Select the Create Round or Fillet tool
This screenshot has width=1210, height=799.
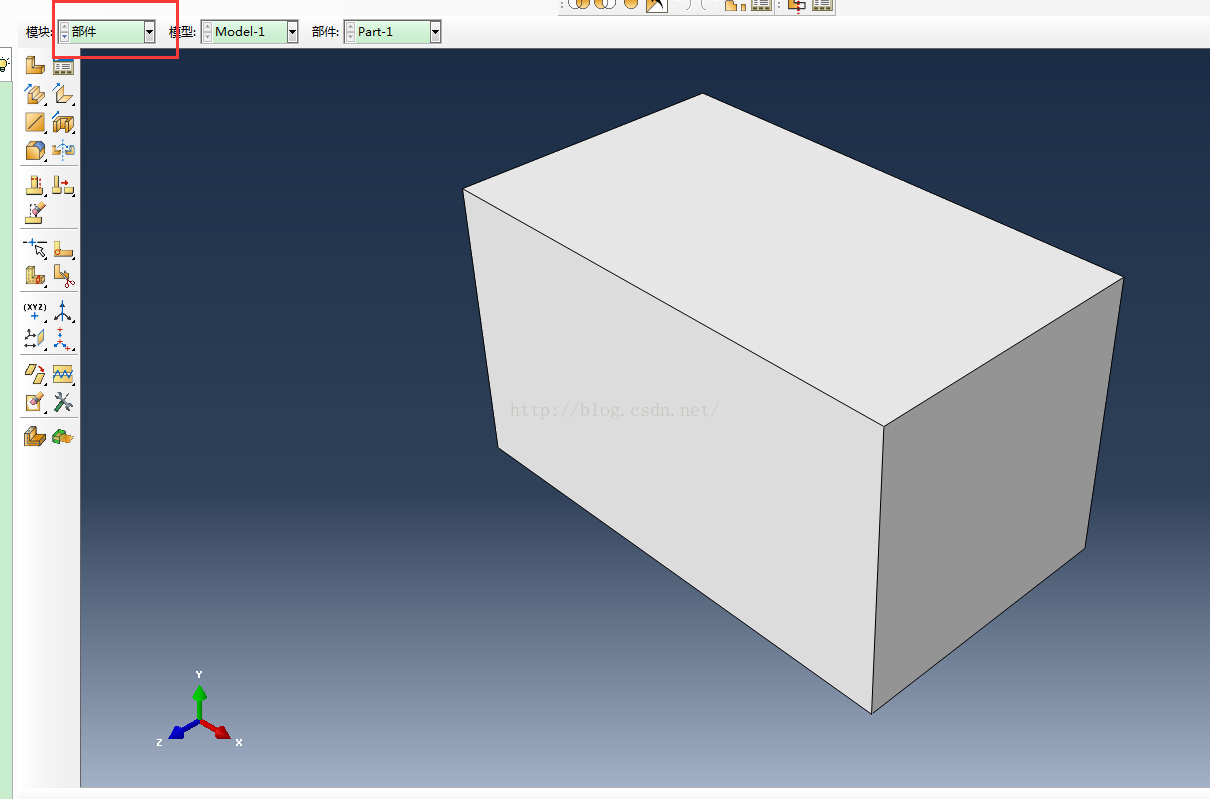tap(34, 151)
